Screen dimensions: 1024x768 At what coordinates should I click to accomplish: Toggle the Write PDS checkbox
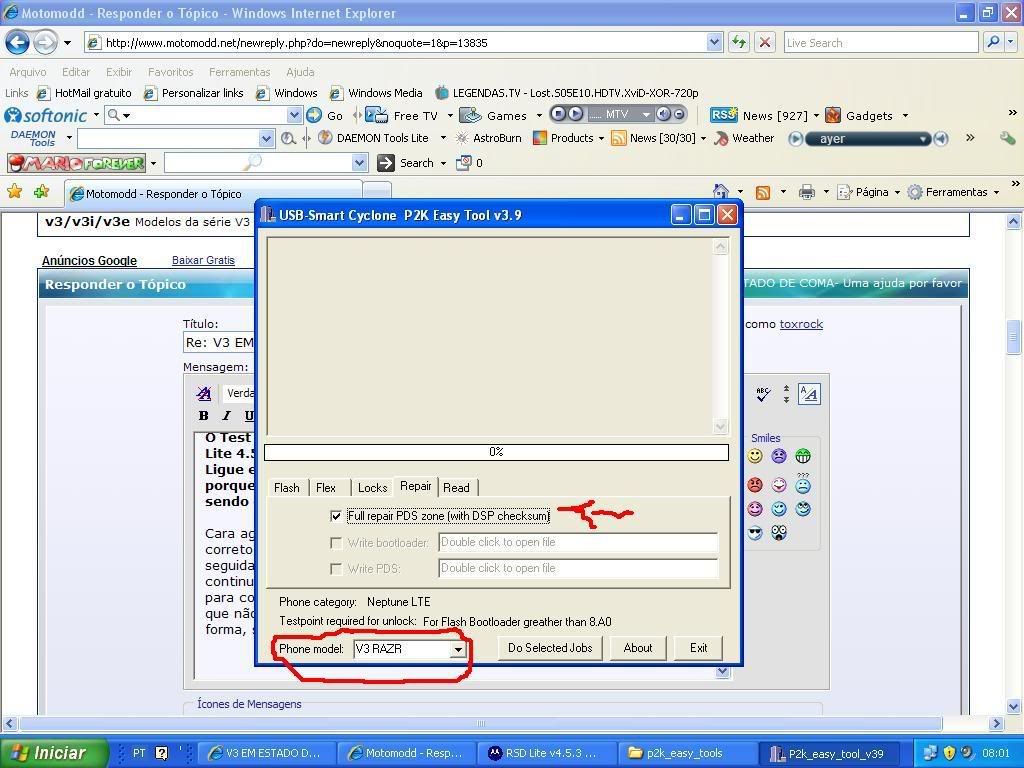tap(336, 569)
